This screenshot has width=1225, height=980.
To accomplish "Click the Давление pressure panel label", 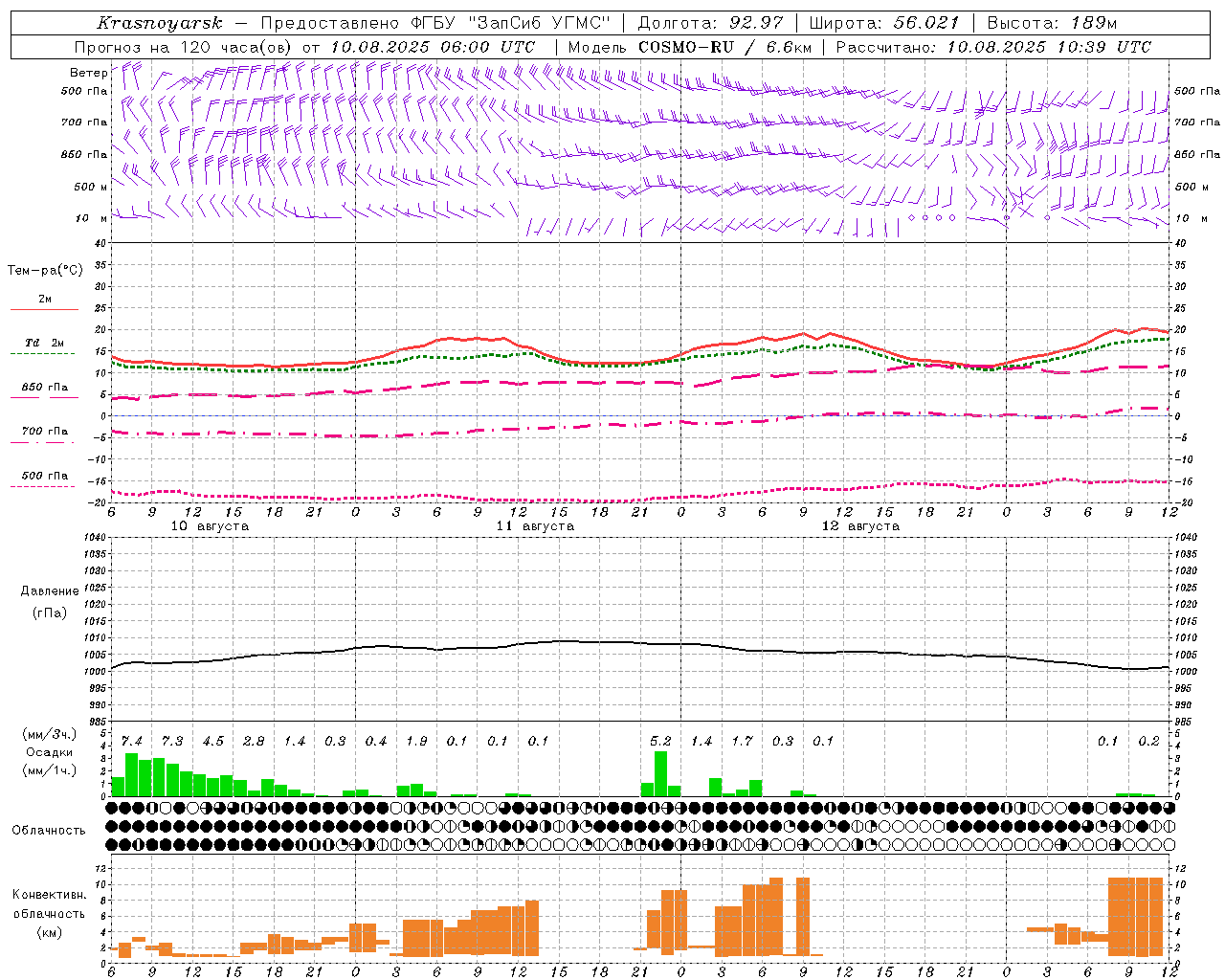I will (50, 590).
